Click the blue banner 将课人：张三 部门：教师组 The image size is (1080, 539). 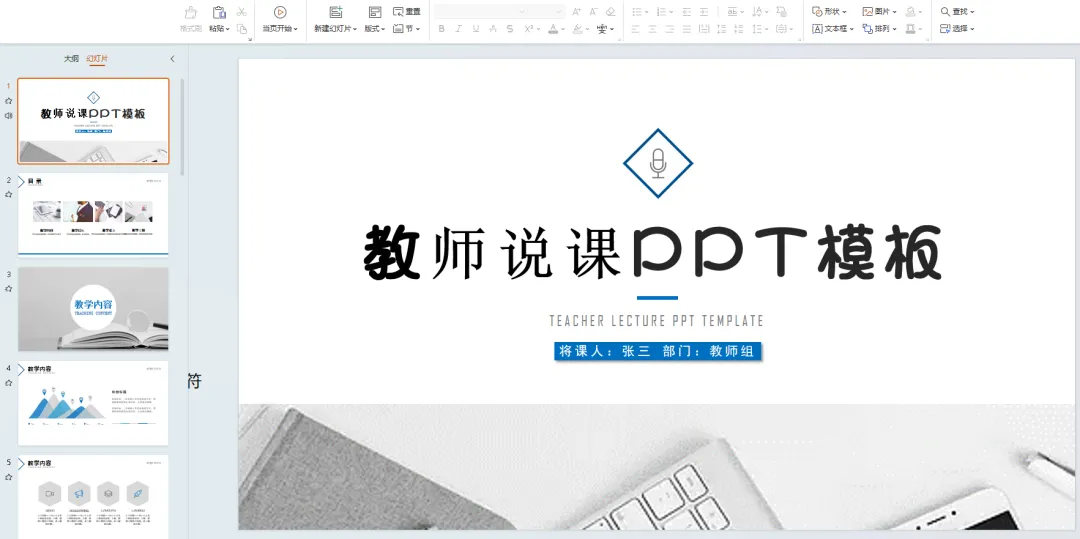pyautogui.click(x=657, y=351)
